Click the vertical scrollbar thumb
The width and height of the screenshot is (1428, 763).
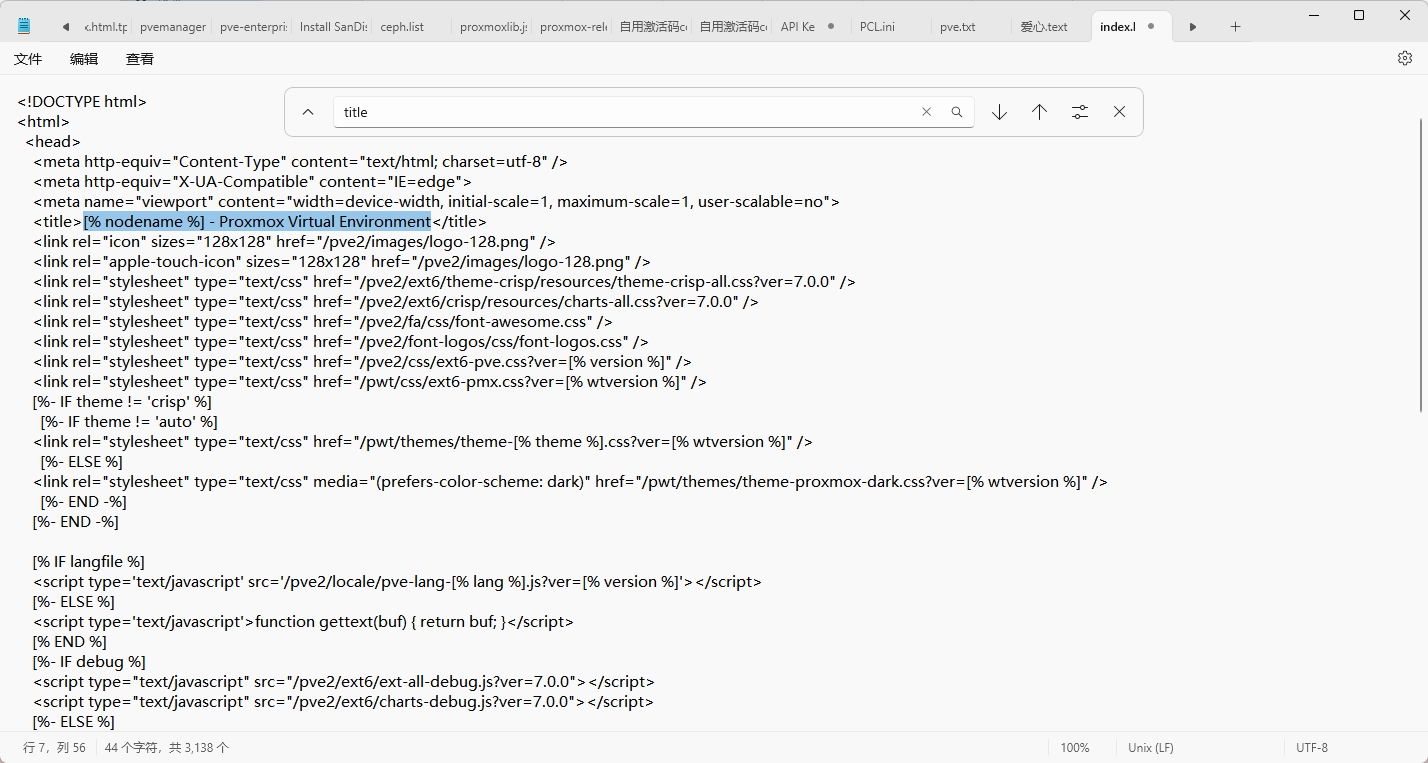tap(1422, 263)
